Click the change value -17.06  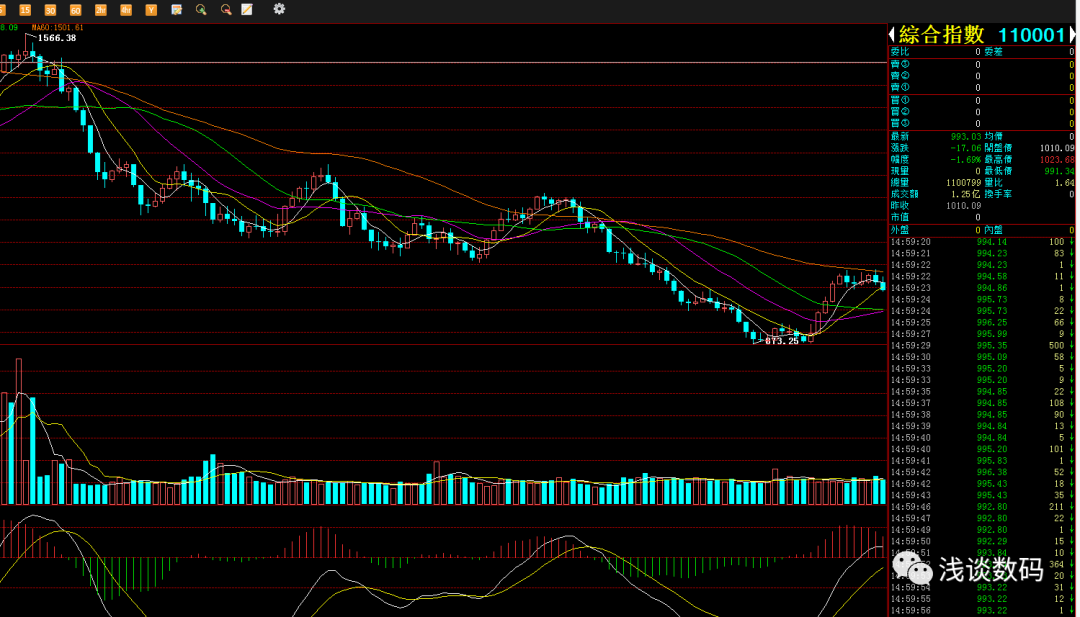965,148
